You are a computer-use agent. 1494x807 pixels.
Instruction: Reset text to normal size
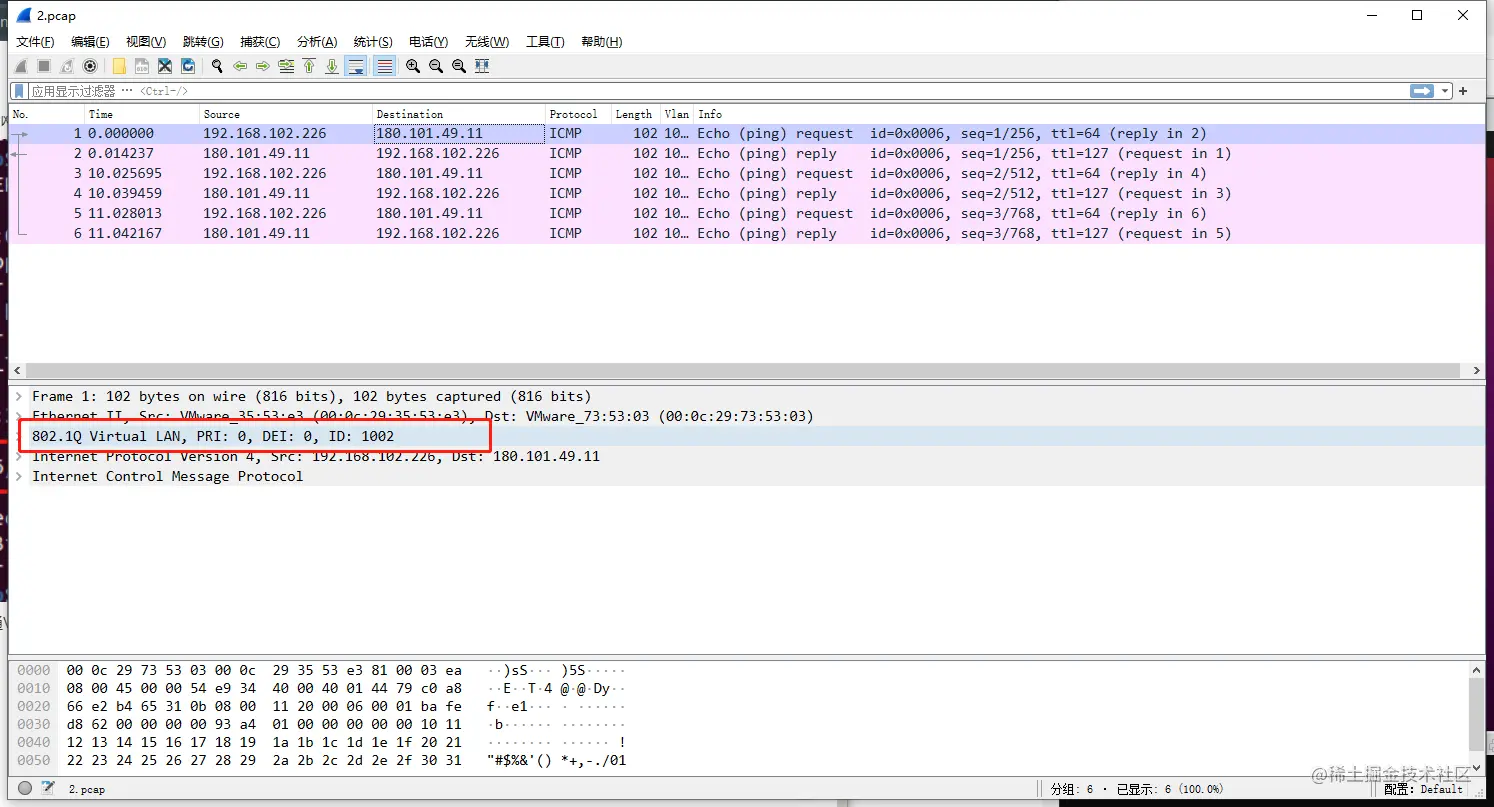tap(459, 66)
